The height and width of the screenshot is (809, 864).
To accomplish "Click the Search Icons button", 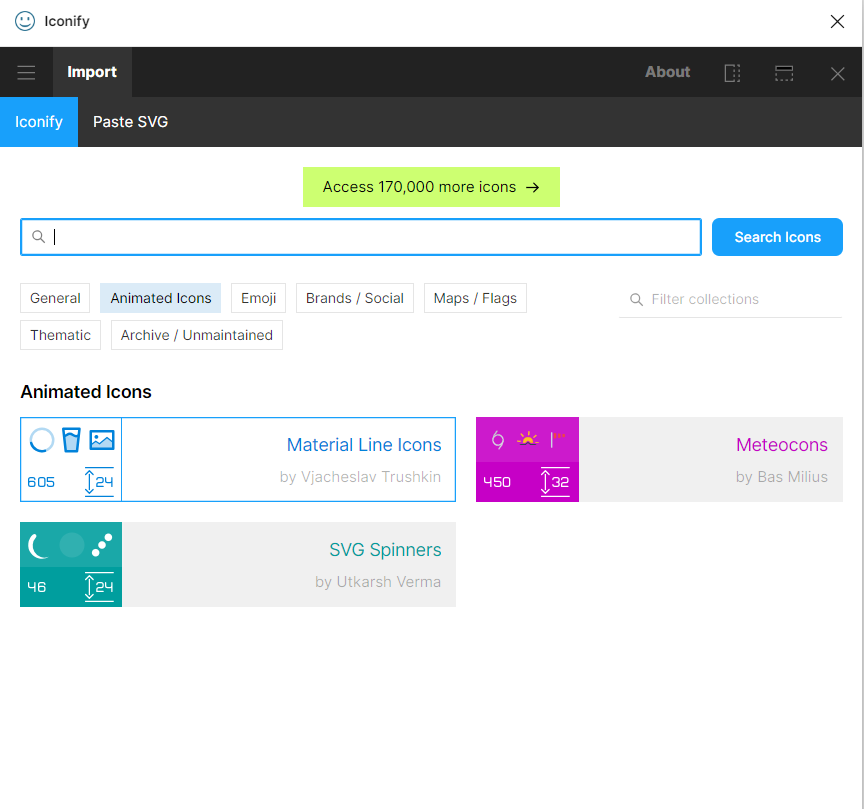I will (x=777, y=237).
